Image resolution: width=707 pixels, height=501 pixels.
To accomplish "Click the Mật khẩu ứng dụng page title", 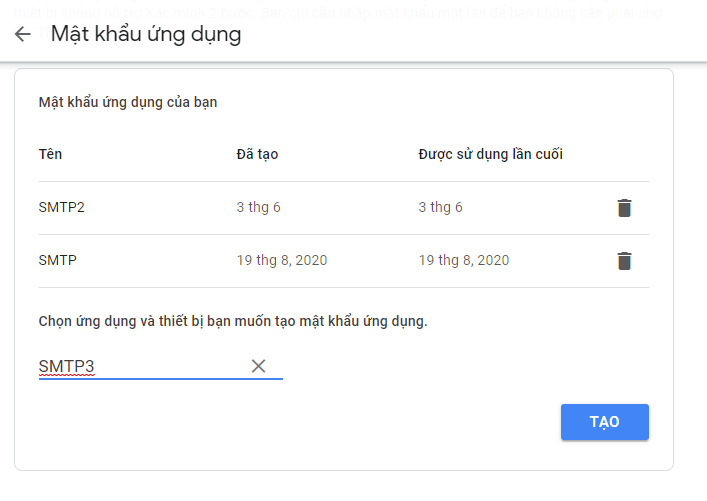I will point(146,34).
